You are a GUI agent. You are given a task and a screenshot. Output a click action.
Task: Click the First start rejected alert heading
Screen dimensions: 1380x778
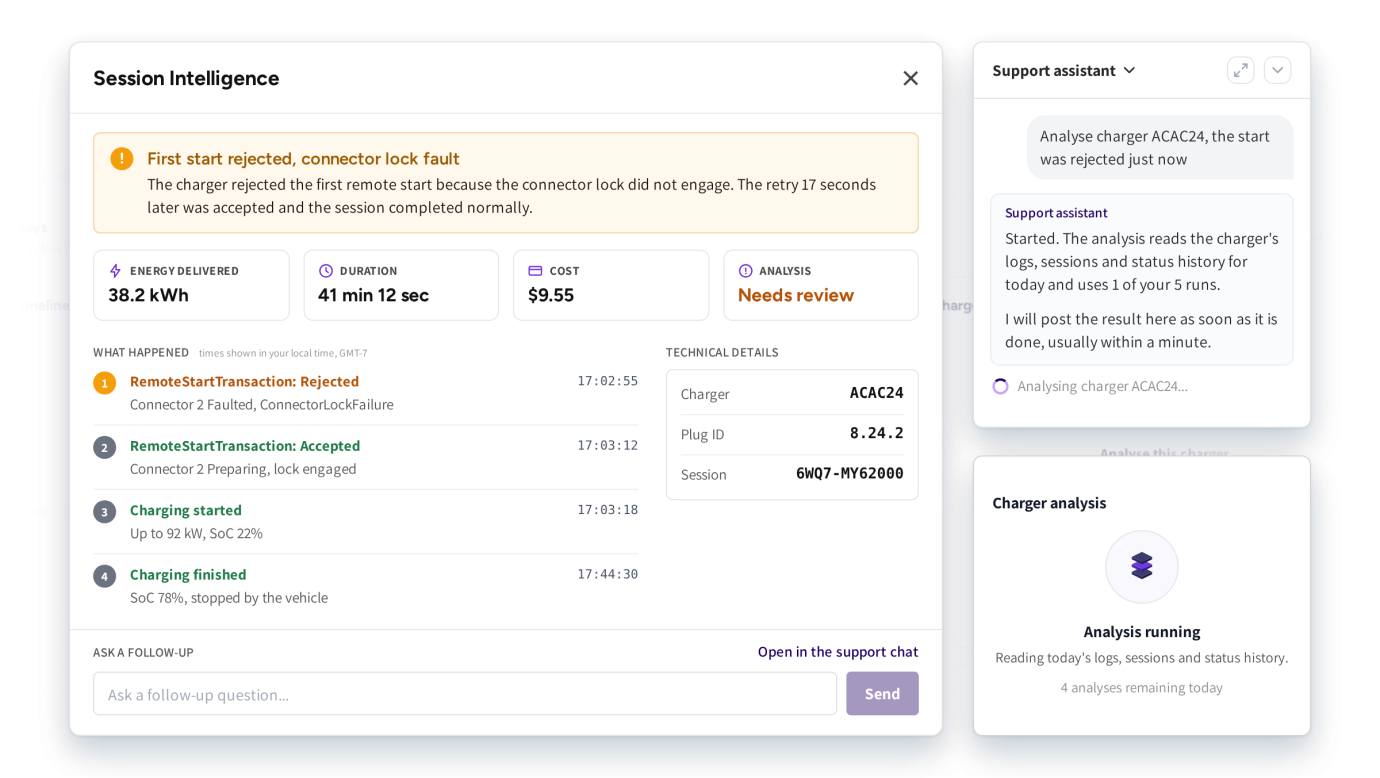coord(303,158)
